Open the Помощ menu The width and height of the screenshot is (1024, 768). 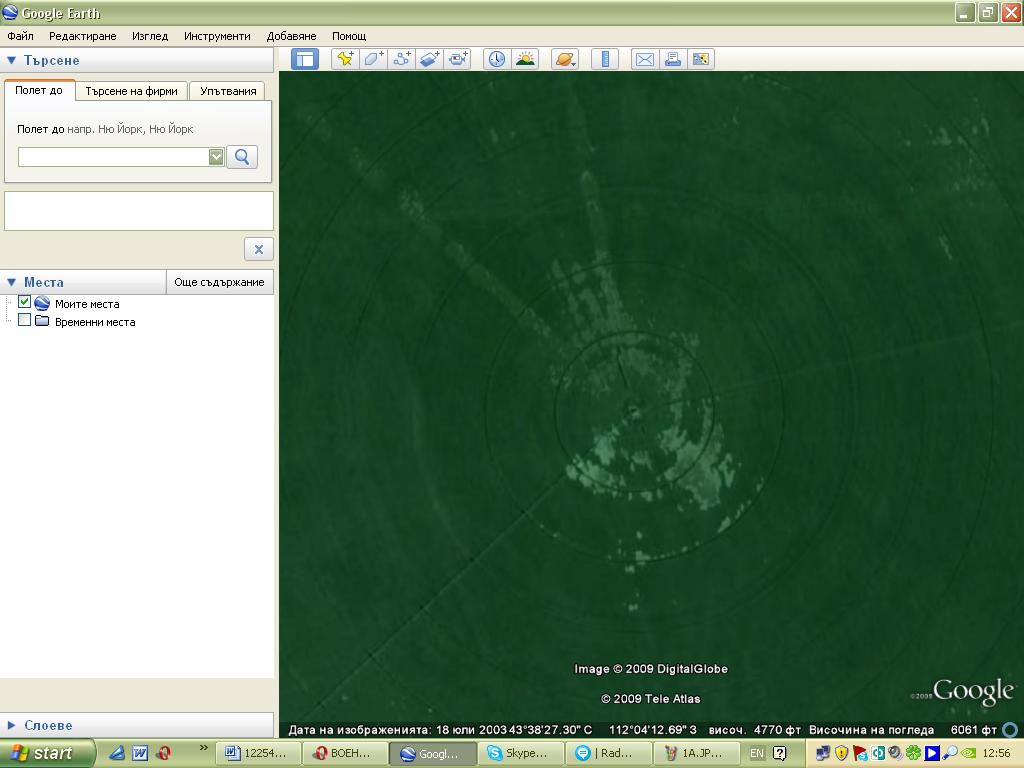(x=349, y=36)
